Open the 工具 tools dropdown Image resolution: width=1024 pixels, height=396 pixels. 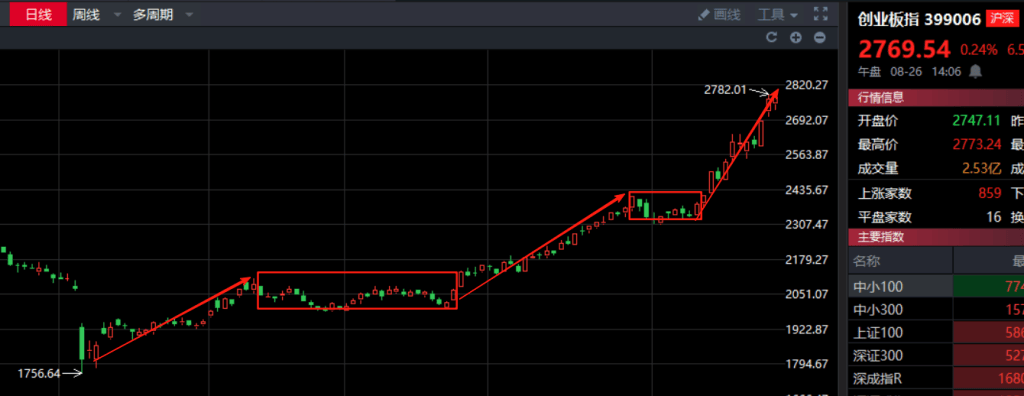point(778,14)
